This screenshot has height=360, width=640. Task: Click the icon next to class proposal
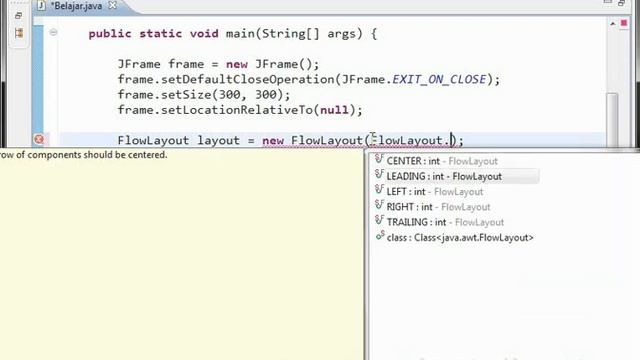(x=380, y=236)
